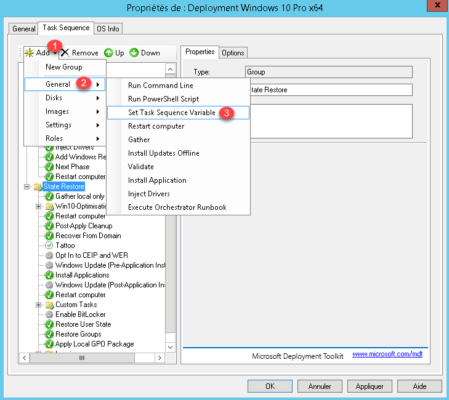This screenshot has width=449, height=400.
Task: Select 'Next Phase' step text
Action: click(72, 167)
